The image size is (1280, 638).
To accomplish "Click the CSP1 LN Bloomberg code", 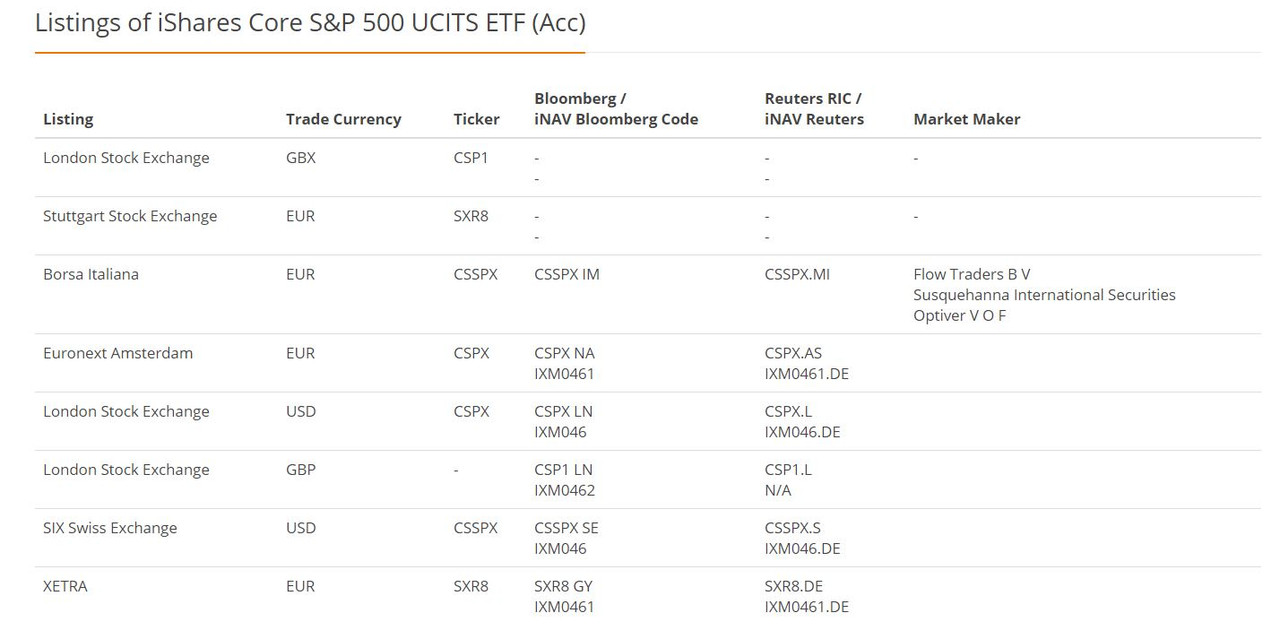I will (563, 469).
